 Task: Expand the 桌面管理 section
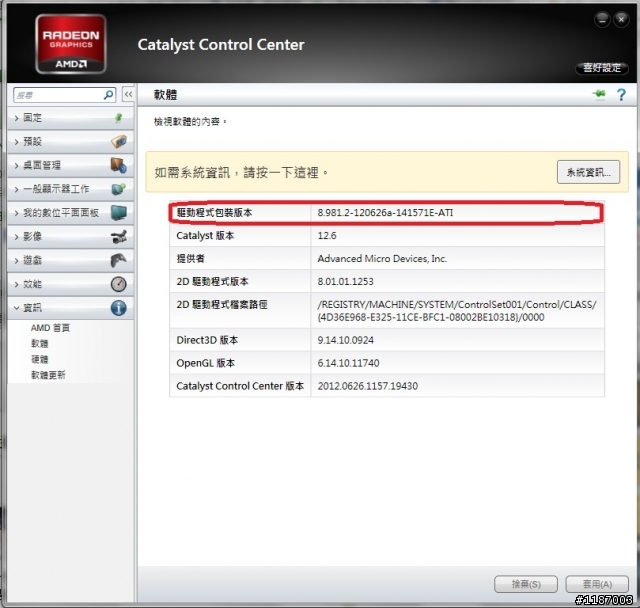coord(70,165)
